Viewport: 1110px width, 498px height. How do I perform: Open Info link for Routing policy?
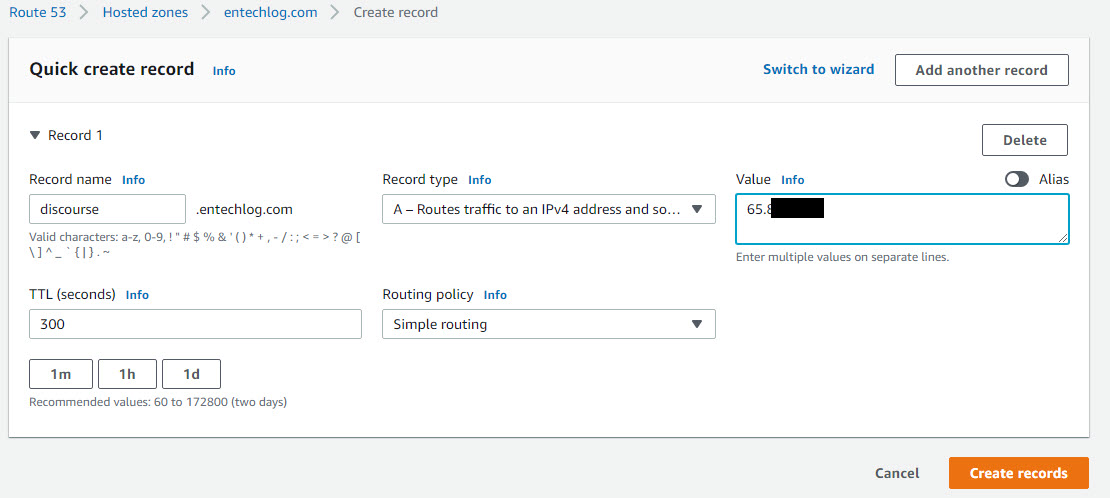[x=495, y=295]
